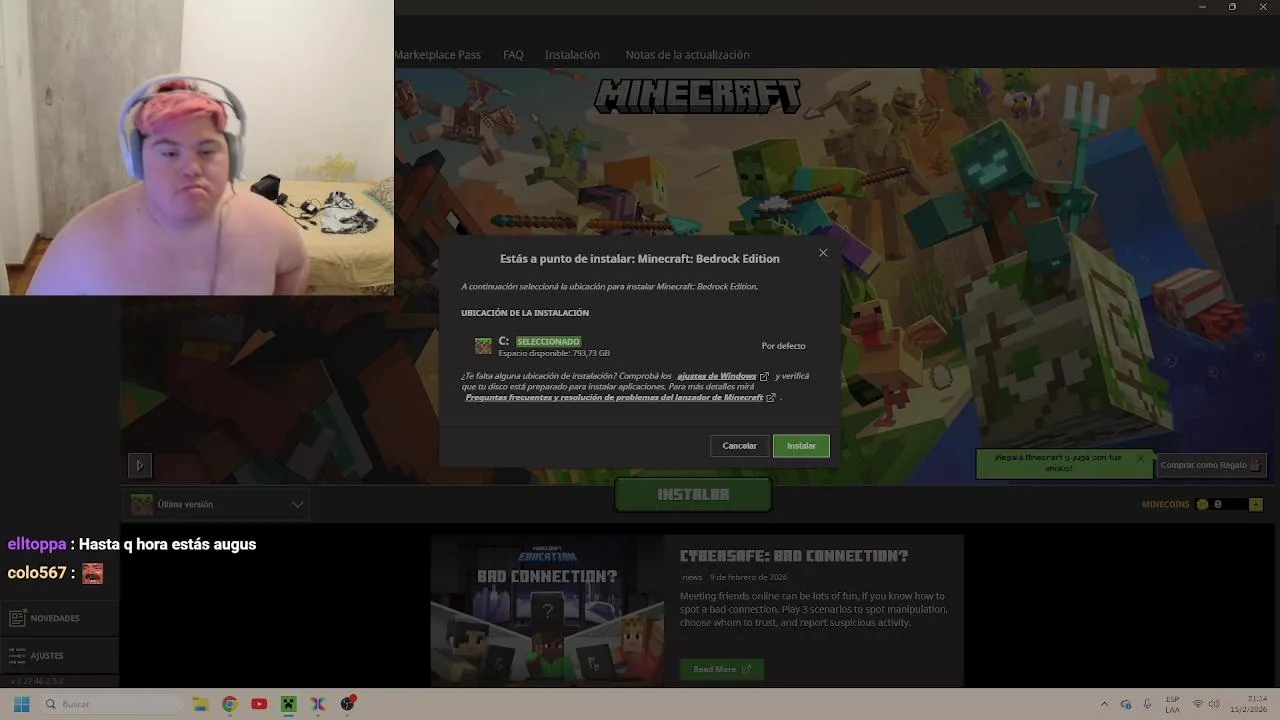Click the news date '9 de febrero de 2026'

(x=748, y=577)
